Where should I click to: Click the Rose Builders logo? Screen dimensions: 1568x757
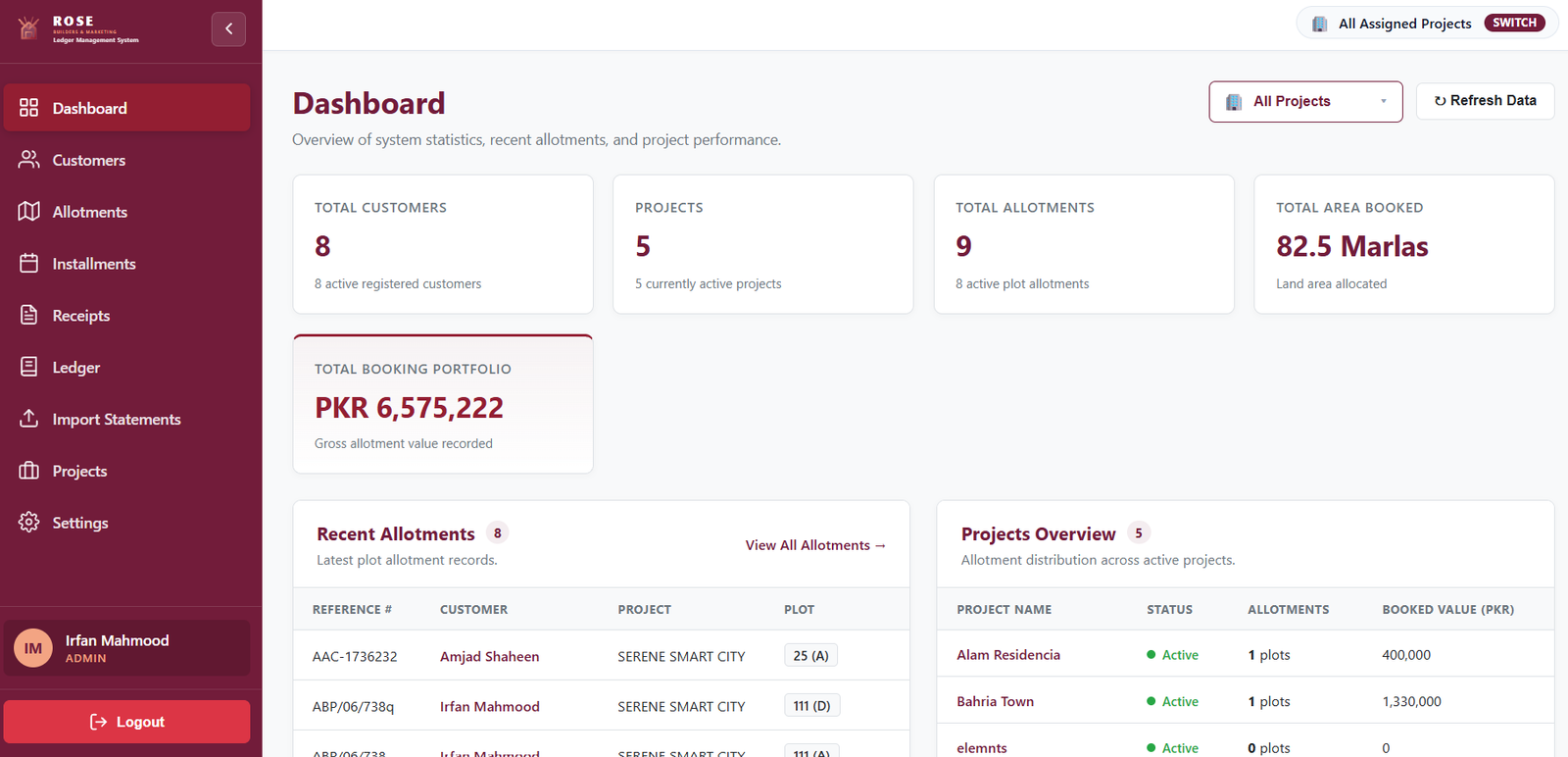point(78,28)
